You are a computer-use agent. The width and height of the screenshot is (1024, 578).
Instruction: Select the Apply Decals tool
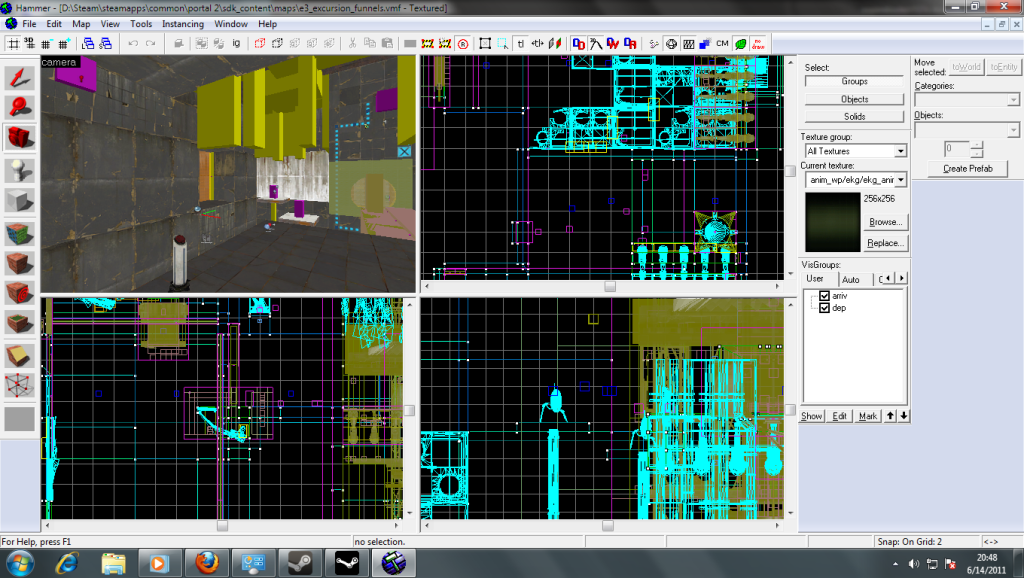[x=20, y=293]
